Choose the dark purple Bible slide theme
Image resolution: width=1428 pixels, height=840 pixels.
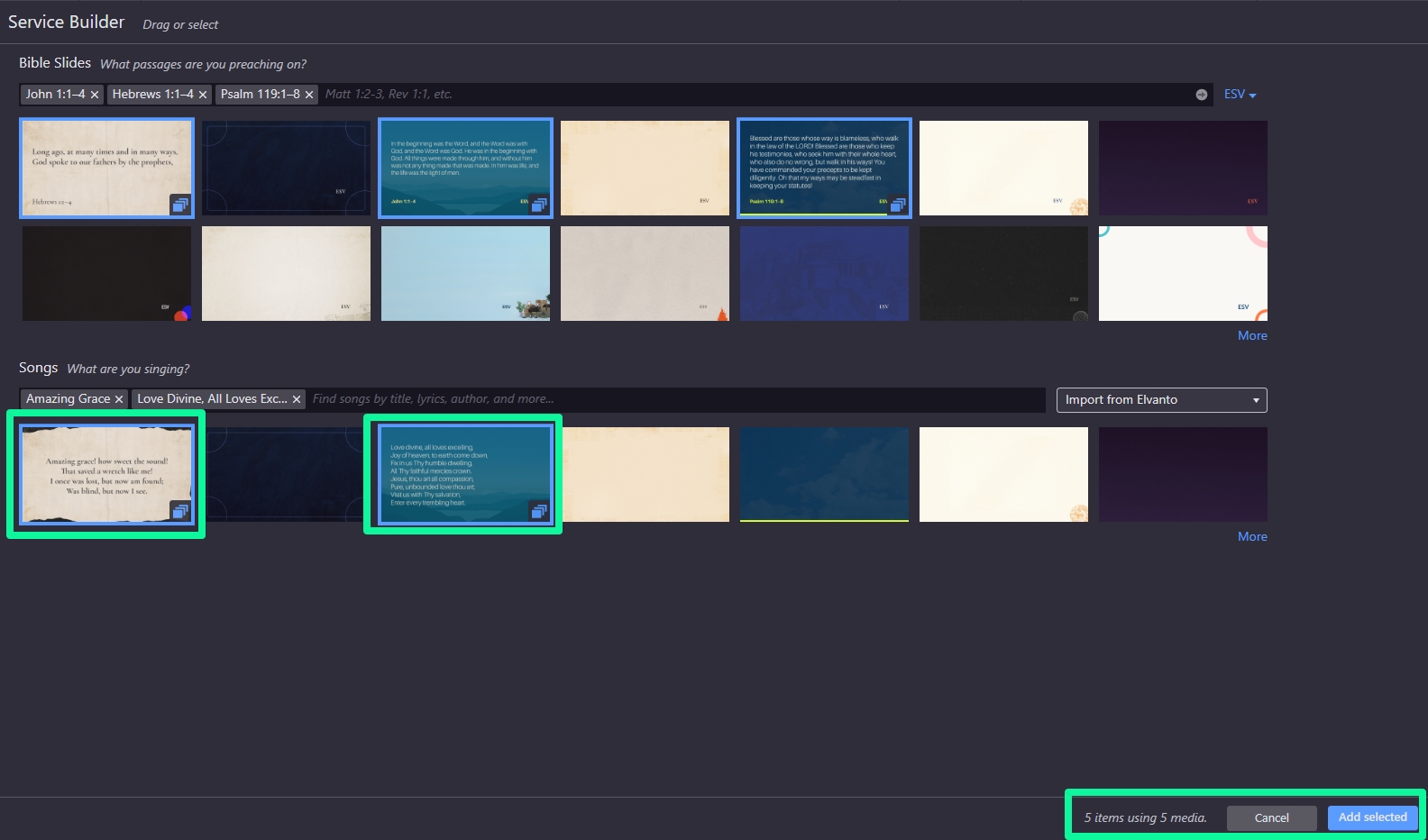1183,168
